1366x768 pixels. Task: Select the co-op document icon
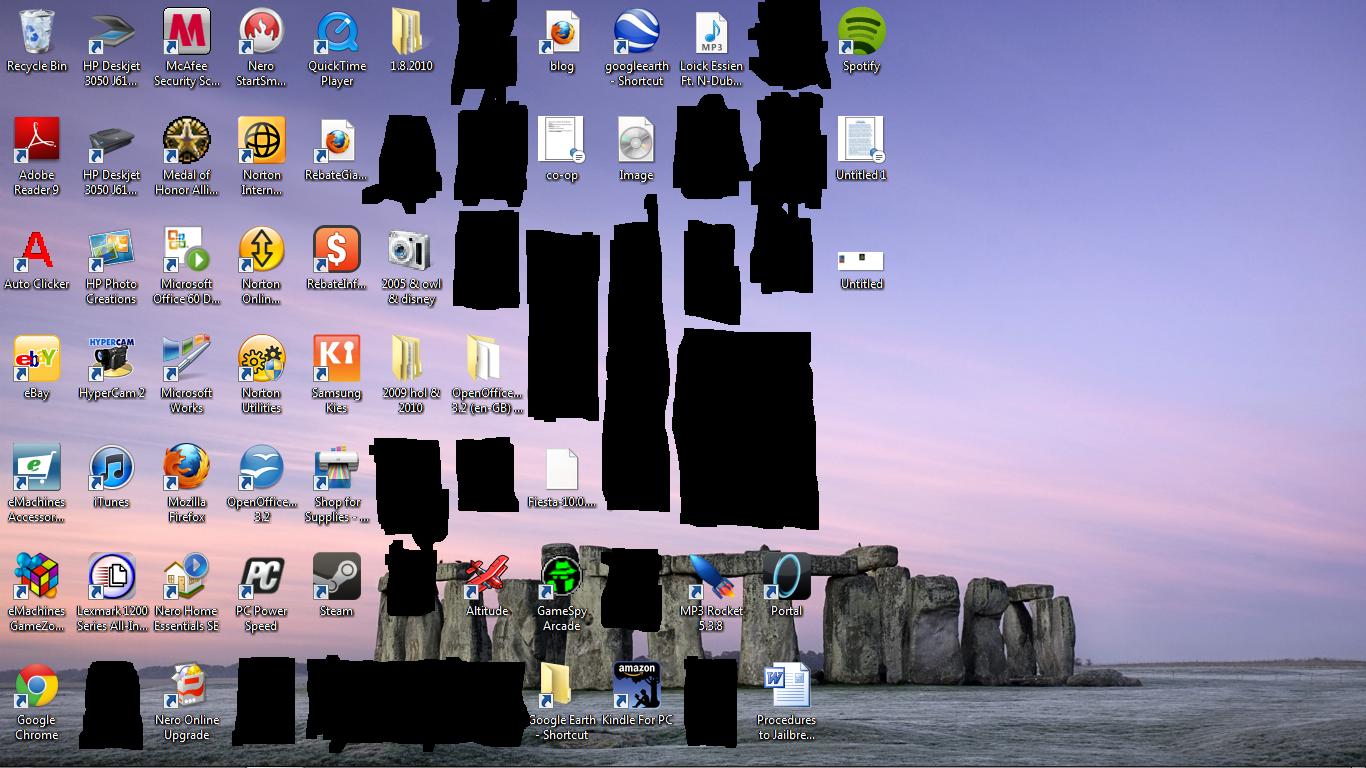562,141
